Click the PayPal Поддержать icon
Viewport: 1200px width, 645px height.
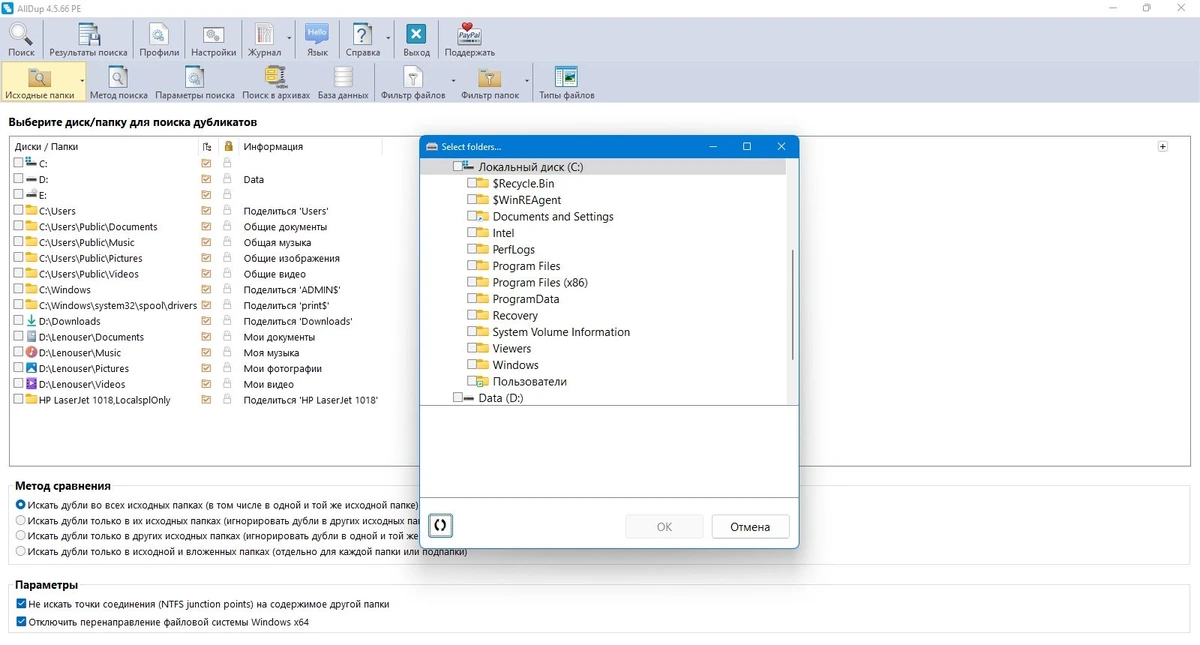tap(469, 40)
